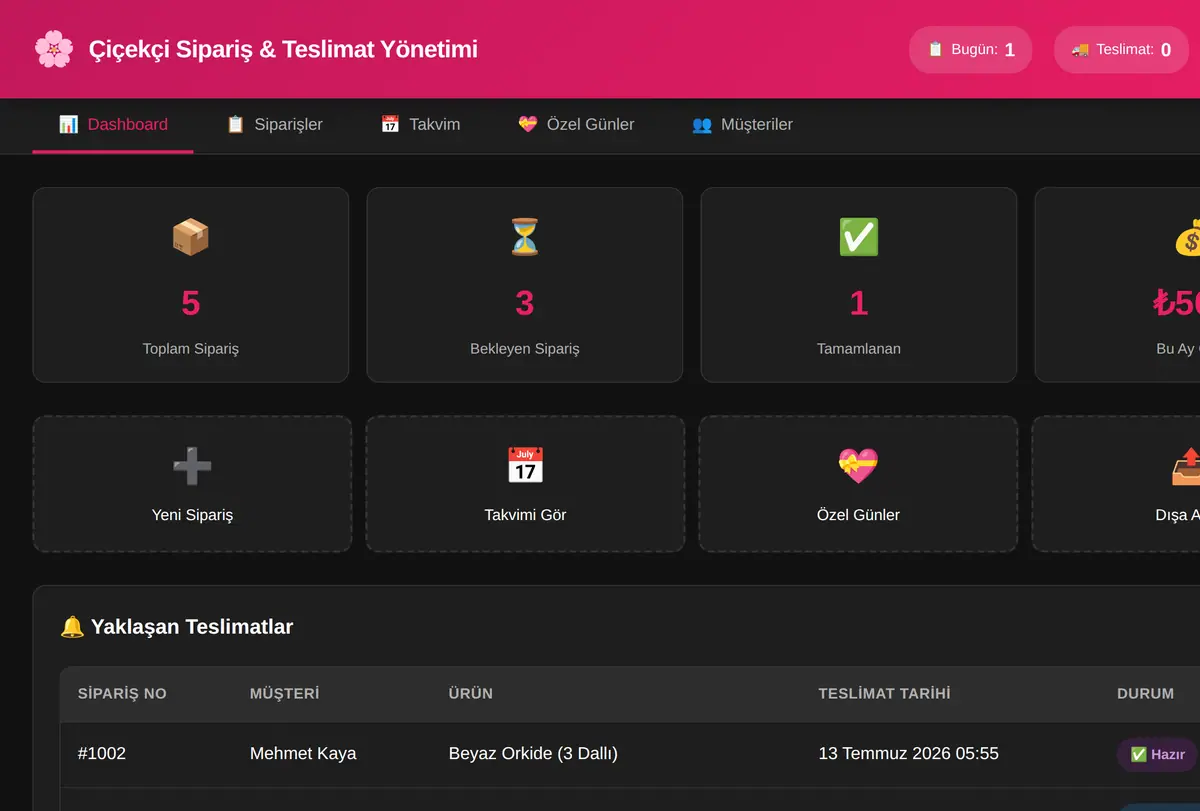Click the hourglass icon above Bekleyen Sipariş
Image resolution: width=1200 pixels, height=811 pixels.
pyautogui.click(x=525, y=237)
